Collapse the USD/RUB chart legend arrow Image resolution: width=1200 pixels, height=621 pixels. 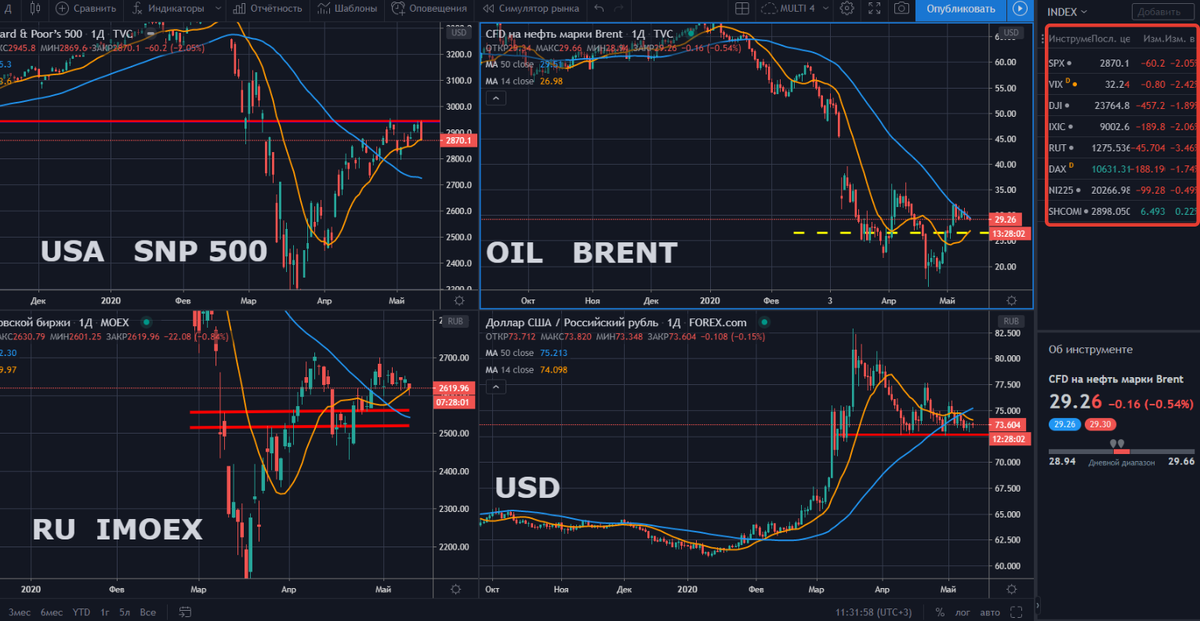pos(494,386)
